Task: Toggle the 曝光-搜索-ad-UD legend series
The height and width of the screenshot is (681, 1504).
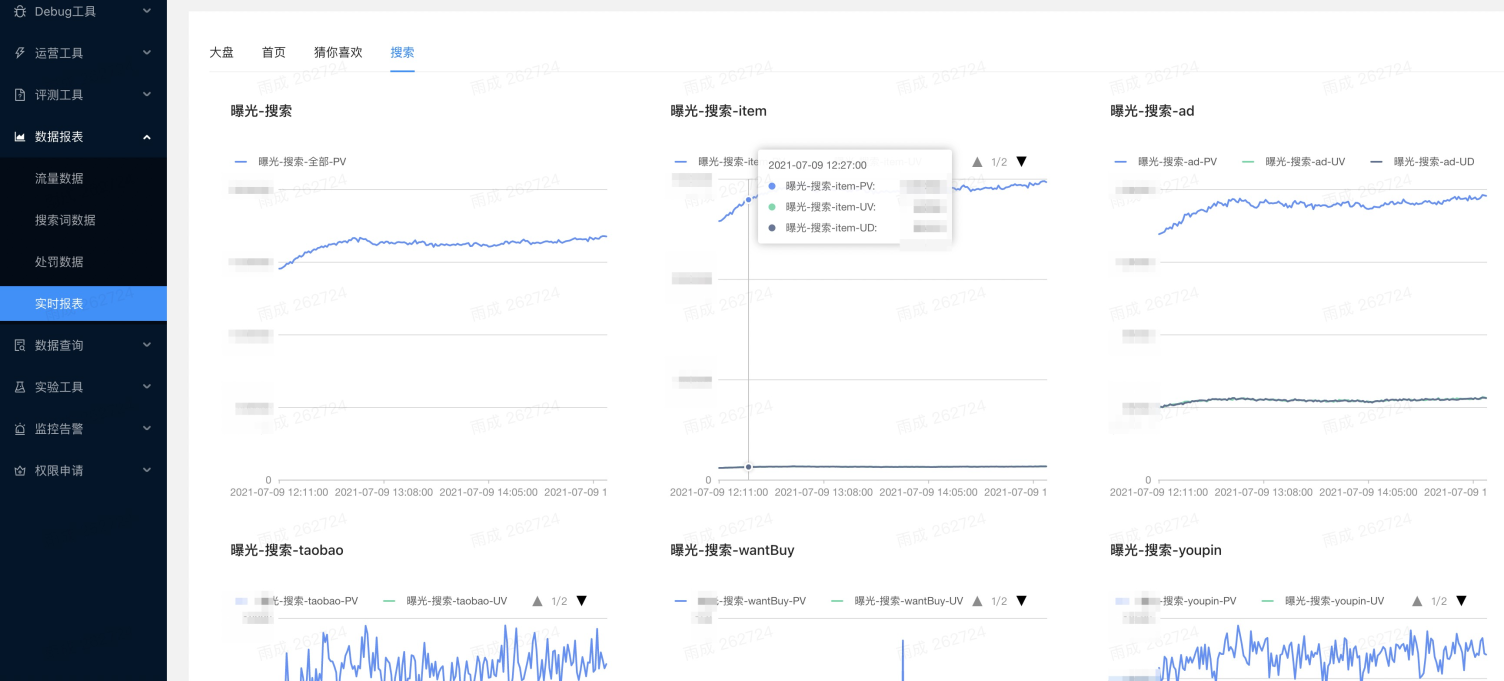Action: click(1421, 161)
